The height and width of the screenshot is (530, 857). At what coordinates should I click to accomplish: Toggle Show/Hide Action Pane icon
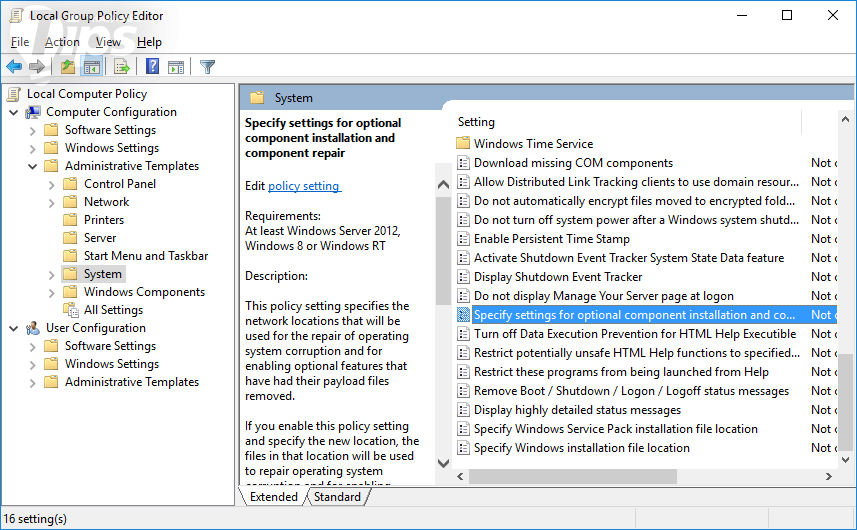(176, 67)
